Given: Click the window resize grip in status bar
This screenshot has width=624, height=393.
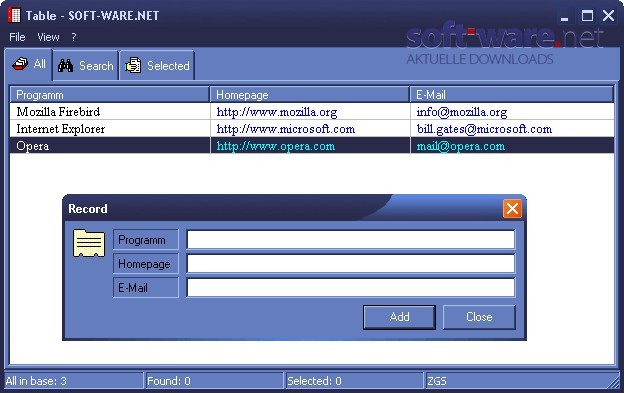Looking at the screenshot, I should point(613,382).
